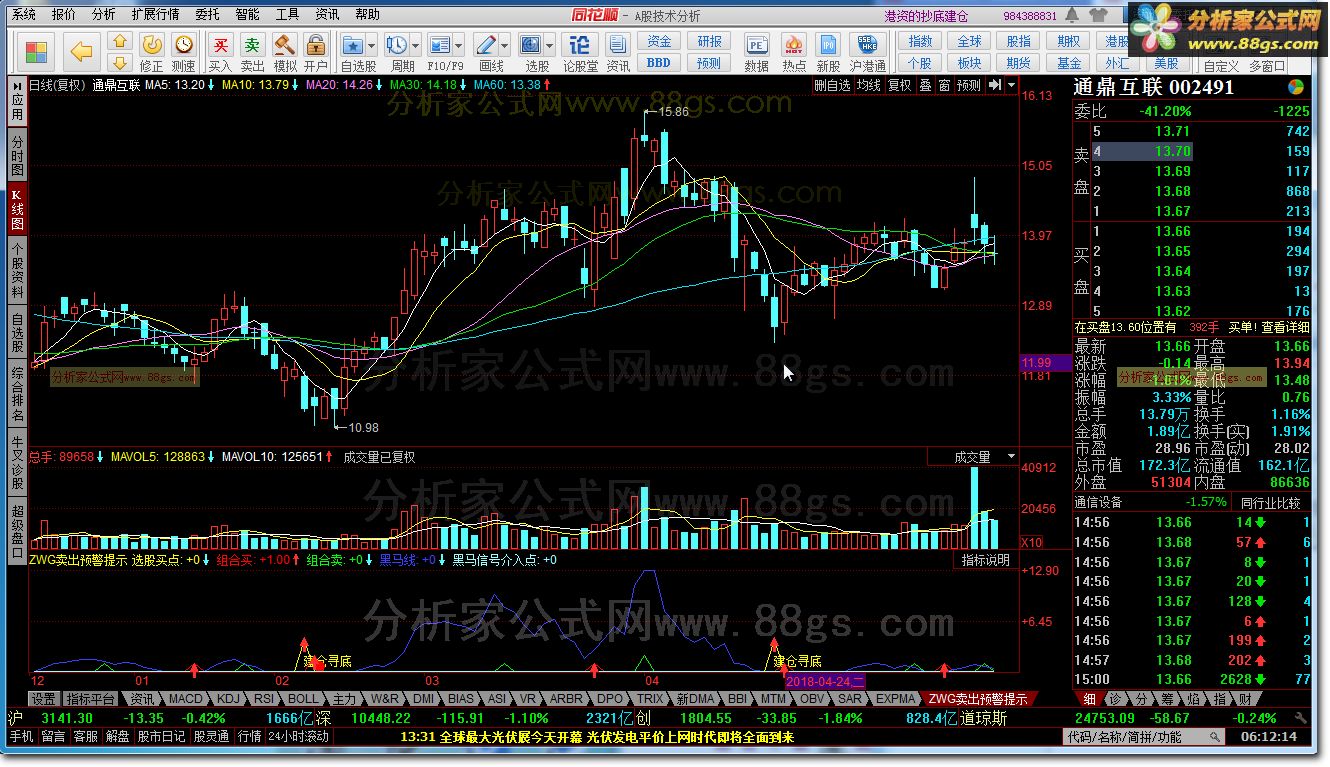1330x767 pixels.
Task: Select the 个股资料 sidebar tab
Action: tap(17, 270)
